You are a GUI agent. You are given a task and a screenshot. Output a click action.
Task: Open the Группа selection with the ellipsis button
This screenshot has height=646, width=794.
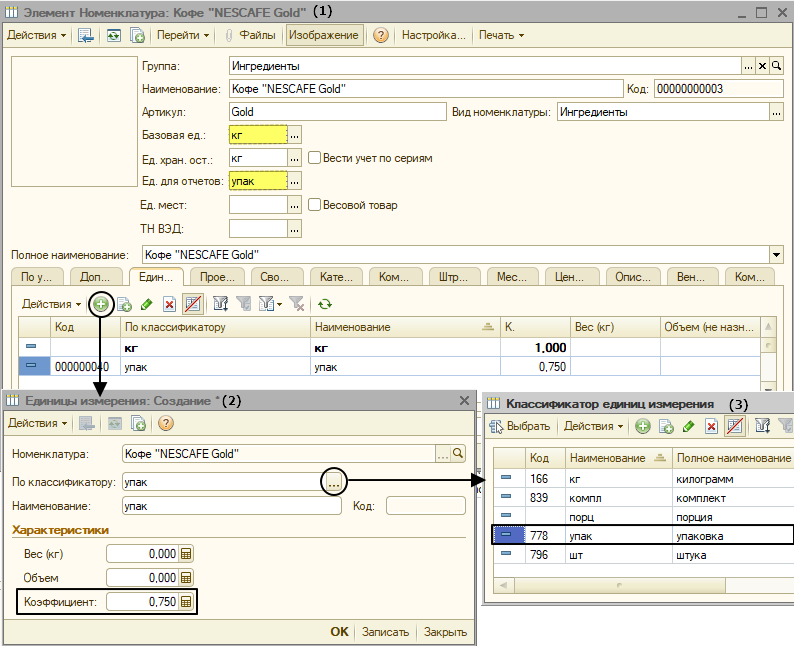tap(748, 66)
